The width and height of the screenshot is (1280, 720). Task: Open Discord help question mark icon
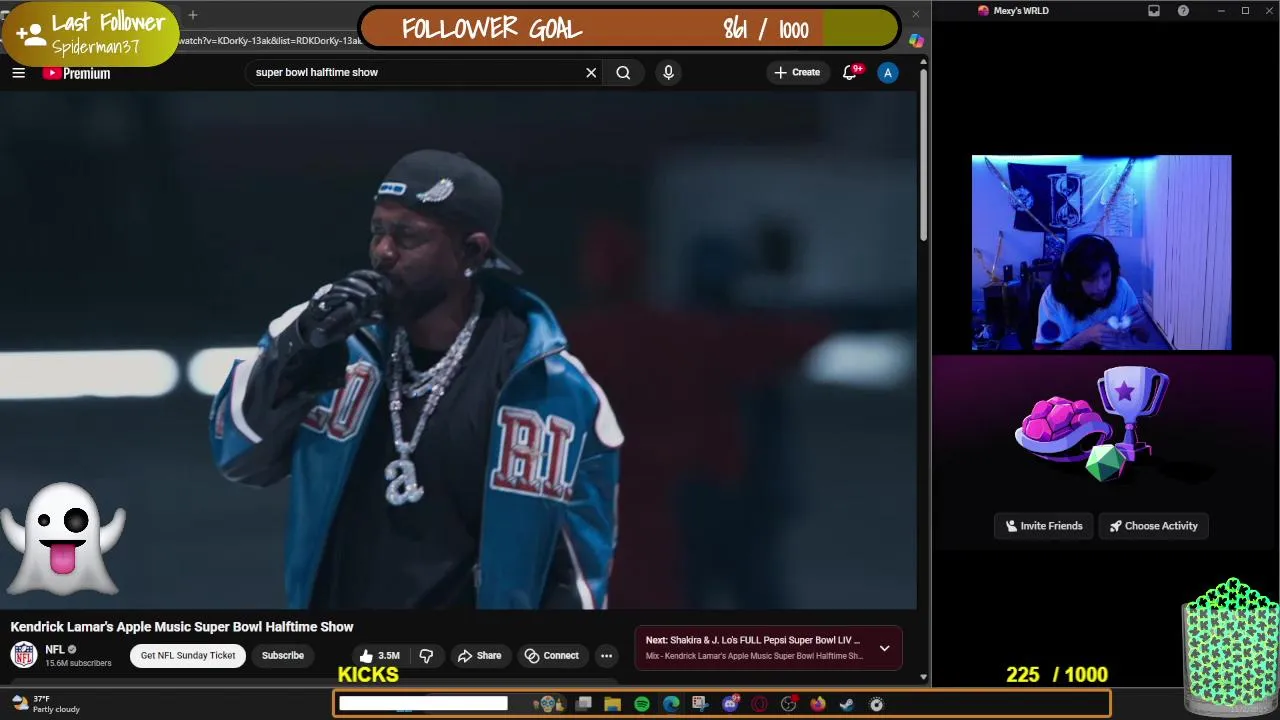(x=1184, y=11)
